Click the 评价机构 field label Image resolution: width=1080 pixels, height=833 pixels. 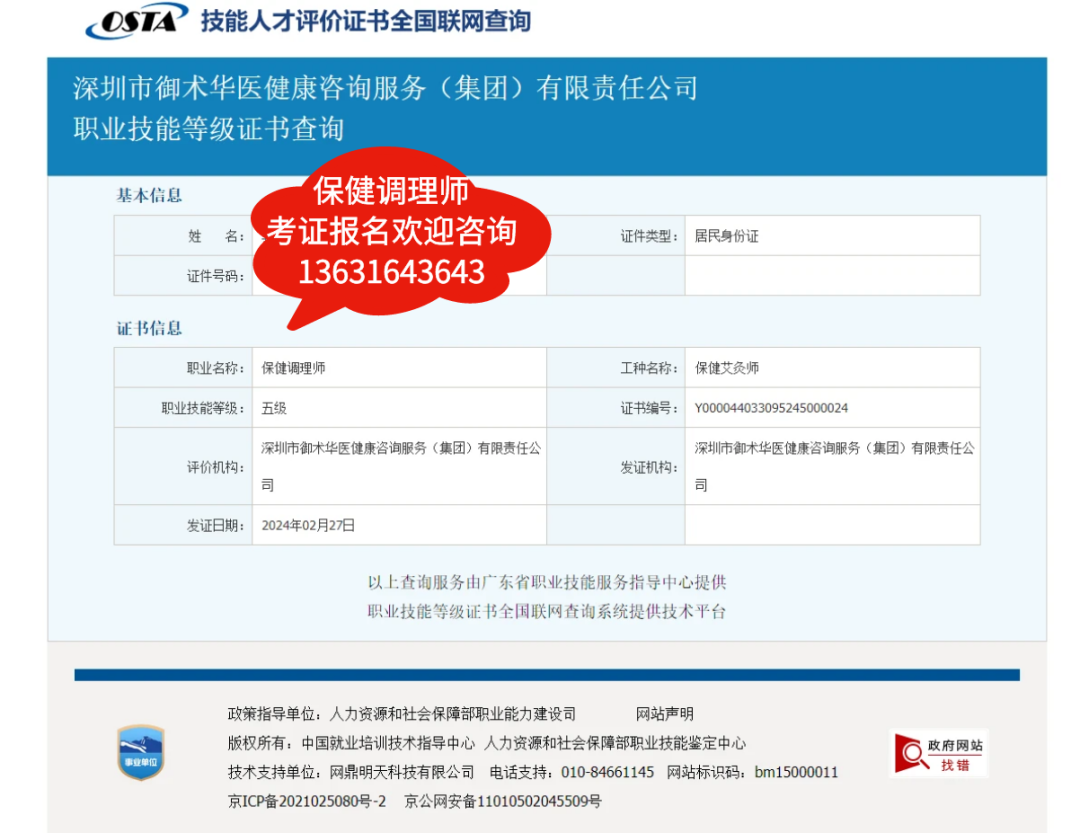(x=215, y=467)
